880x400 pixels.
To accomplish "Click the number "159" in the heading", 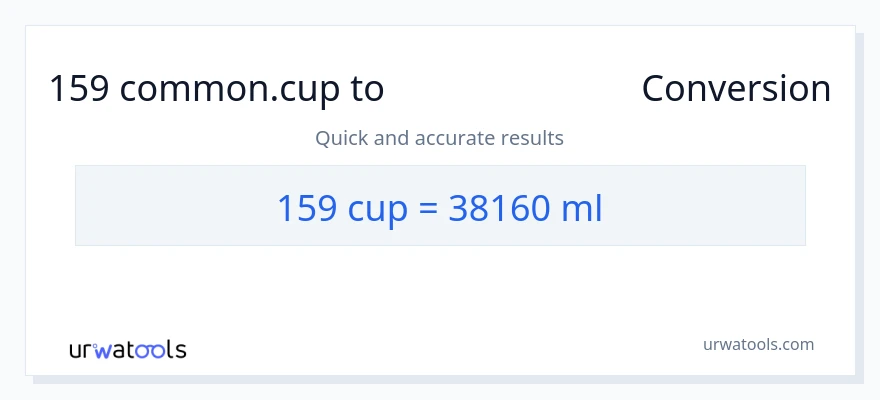I will click(79, 89).
